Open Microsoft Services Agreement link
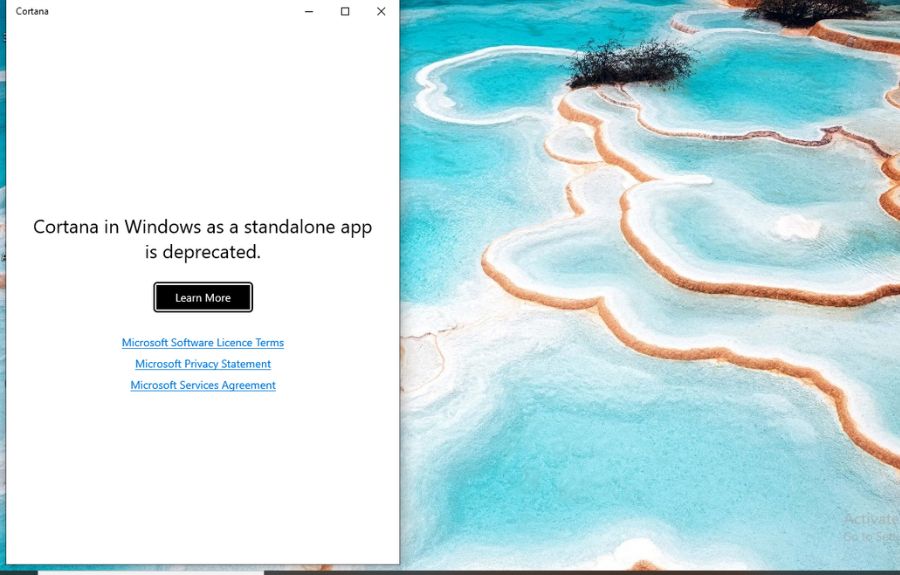This screenshot has width=900, height=575. [203, 385]
